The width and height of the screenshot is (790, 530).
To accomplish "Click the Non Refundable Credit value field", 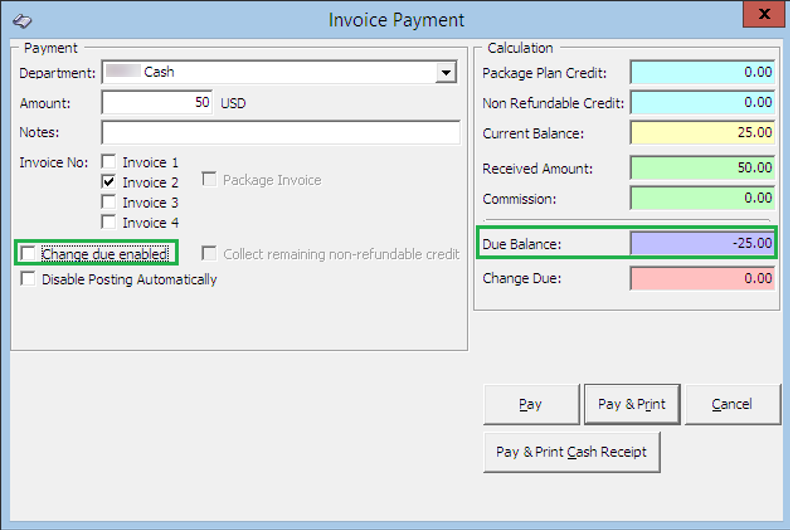I will [702, 103].
